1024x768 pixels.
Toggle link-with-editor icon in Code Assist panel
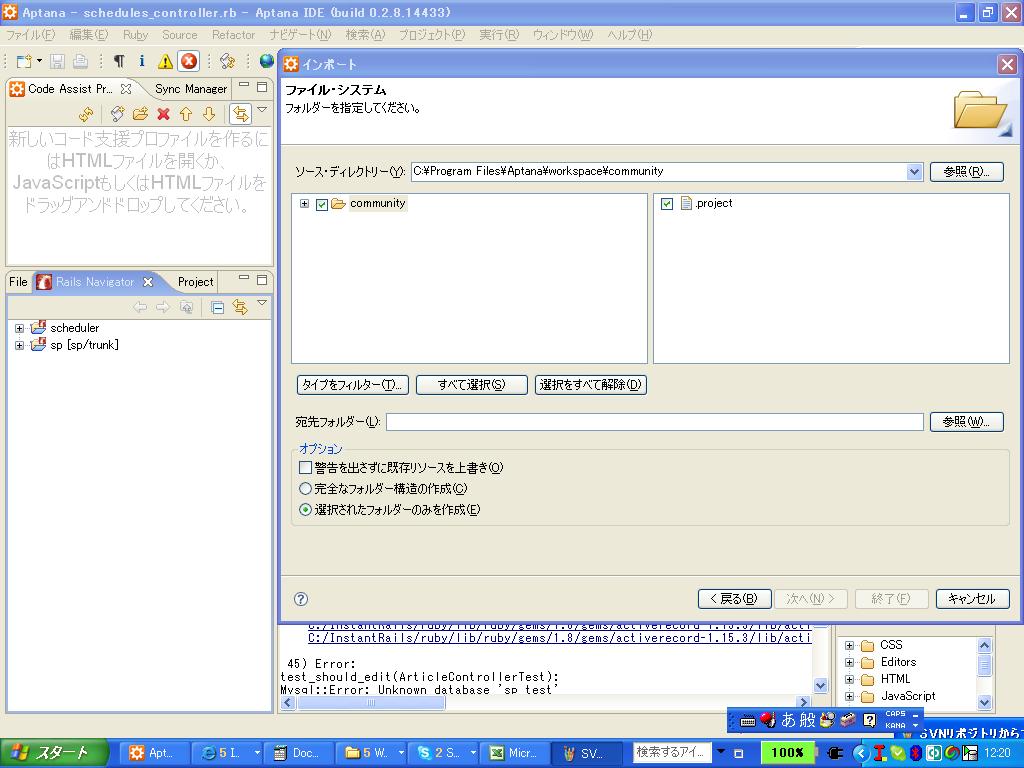[x=240, y=114]
